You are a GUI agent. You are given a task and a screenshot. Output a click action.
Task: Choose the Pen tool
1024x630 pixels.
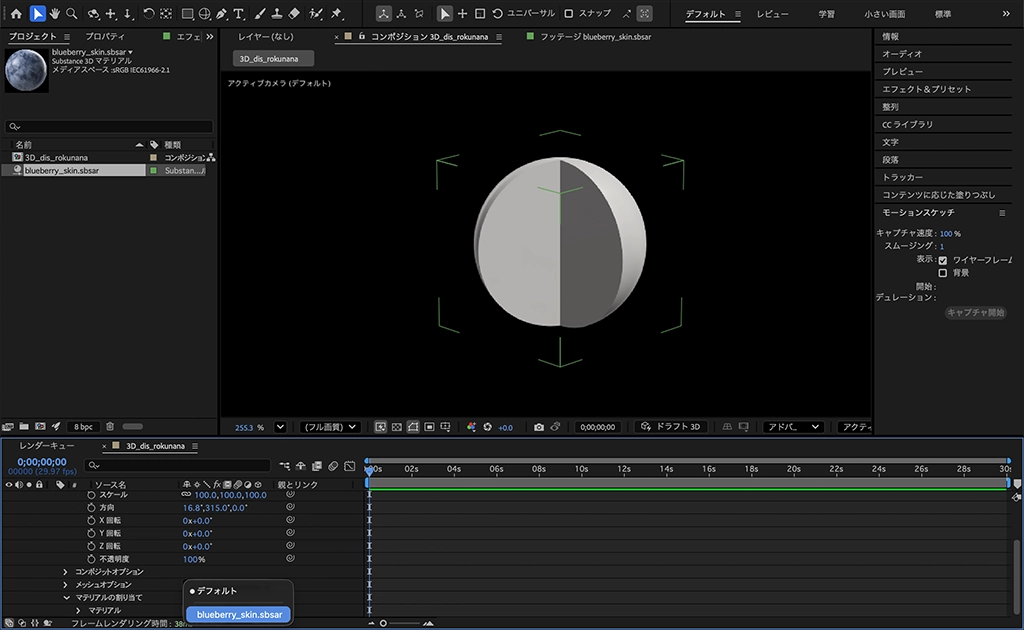tap(222, 14)
